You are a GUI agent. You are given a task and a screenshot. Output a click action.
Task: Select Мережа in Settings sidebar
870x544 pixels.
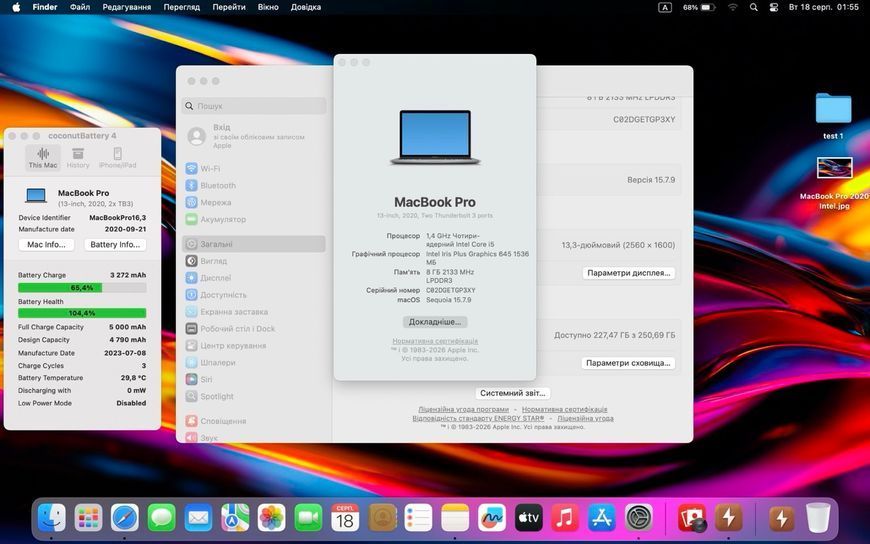click(254, 202)
